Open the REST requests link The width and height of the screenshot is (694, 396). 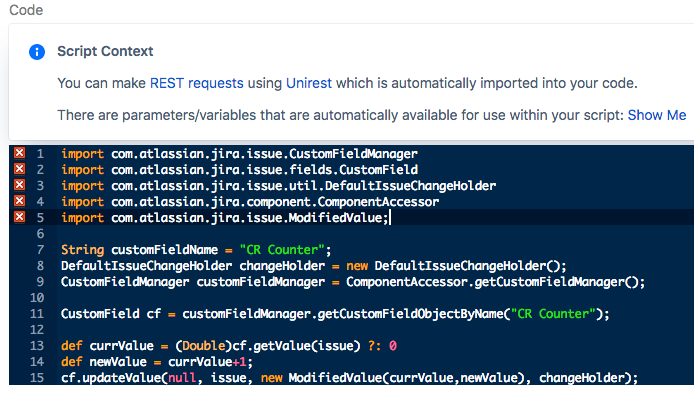point(197,83)
